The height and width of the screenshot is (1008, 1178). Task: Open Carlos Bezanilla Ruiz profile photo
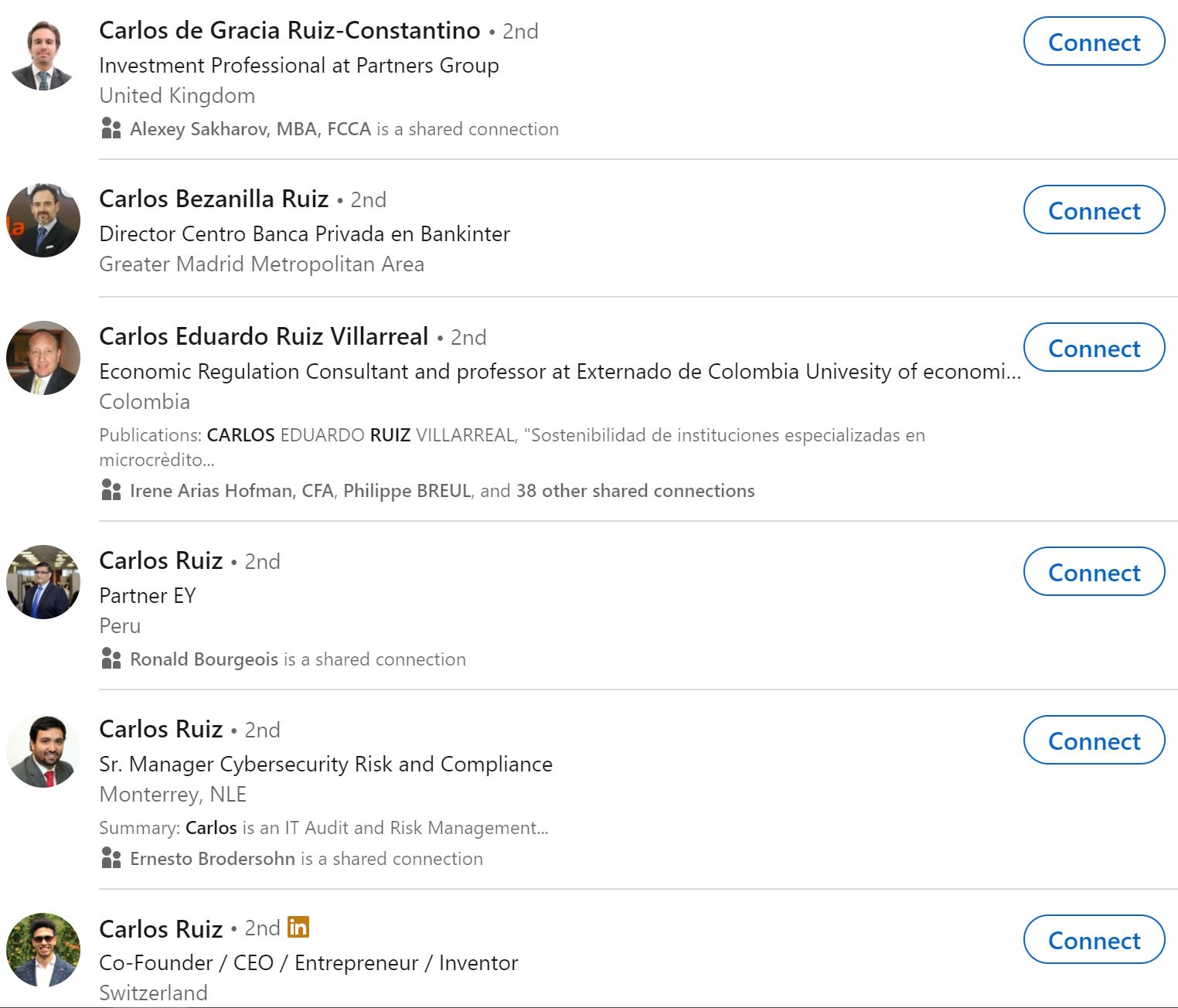coord(43,220)
